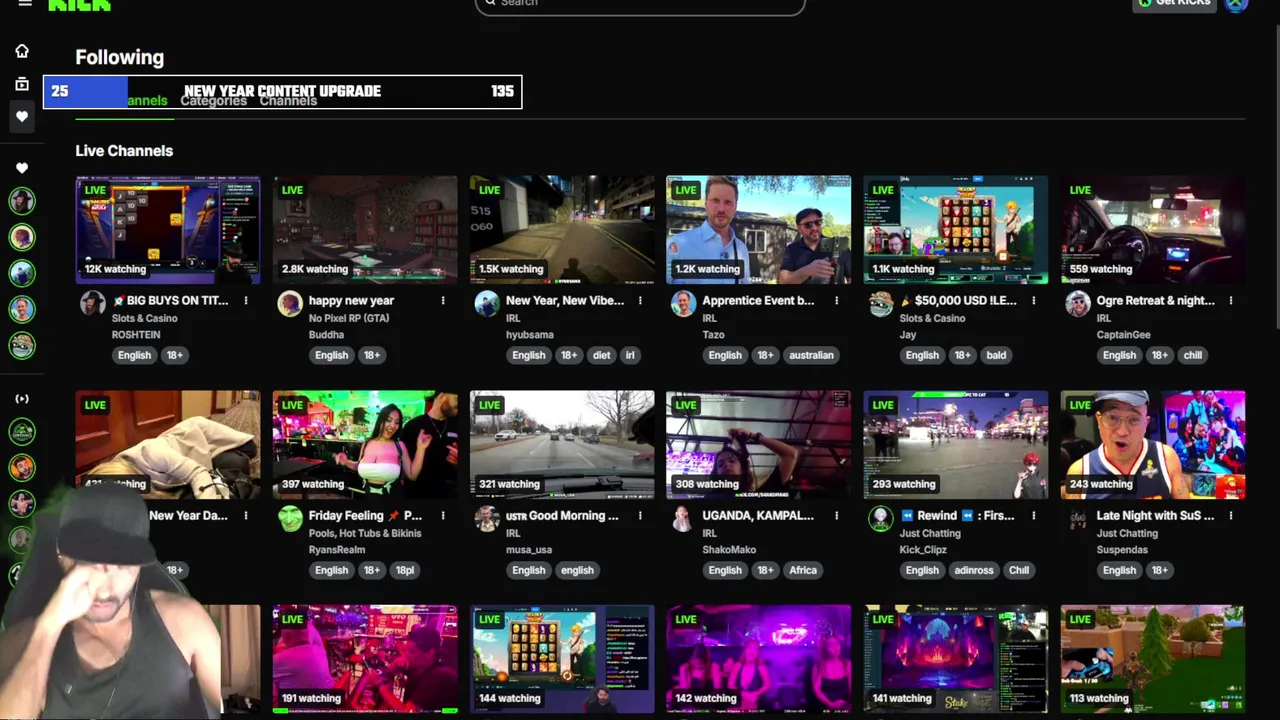Image resolution: width=1280 pixels, height=720 pixels.
Task: Open options menu for Good Morning stream
Action: click(640, 515)
